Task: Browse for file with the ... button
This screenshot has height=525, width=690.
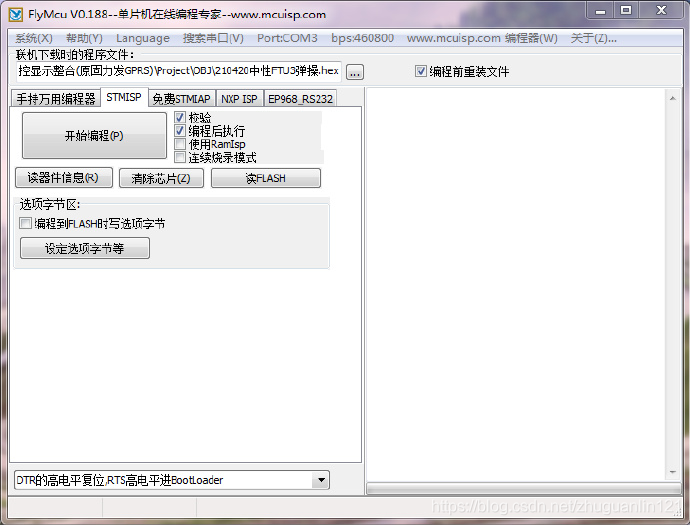Action: click(x=355, y=72)
